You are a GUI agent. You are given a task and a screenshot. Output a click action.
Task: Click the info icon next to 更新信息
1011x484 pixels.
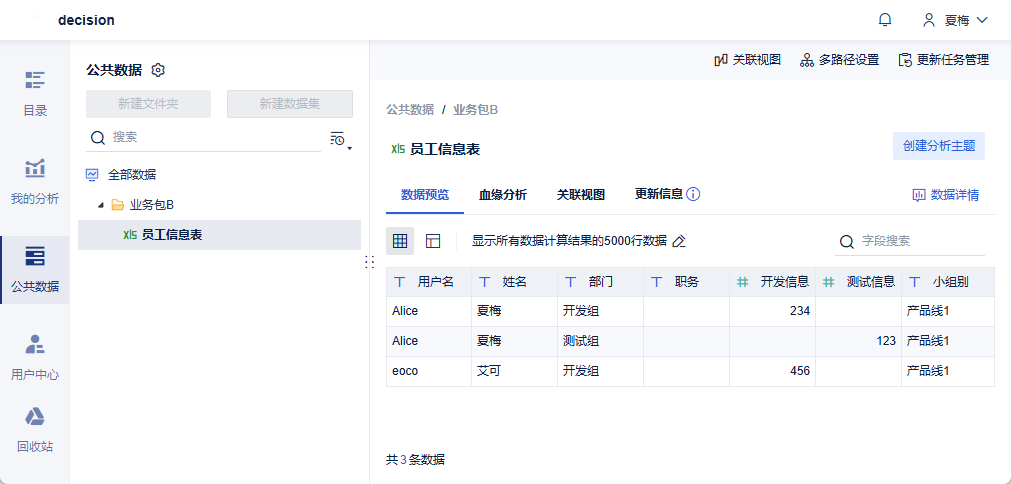pyautogui.click(x=692, y=194)
